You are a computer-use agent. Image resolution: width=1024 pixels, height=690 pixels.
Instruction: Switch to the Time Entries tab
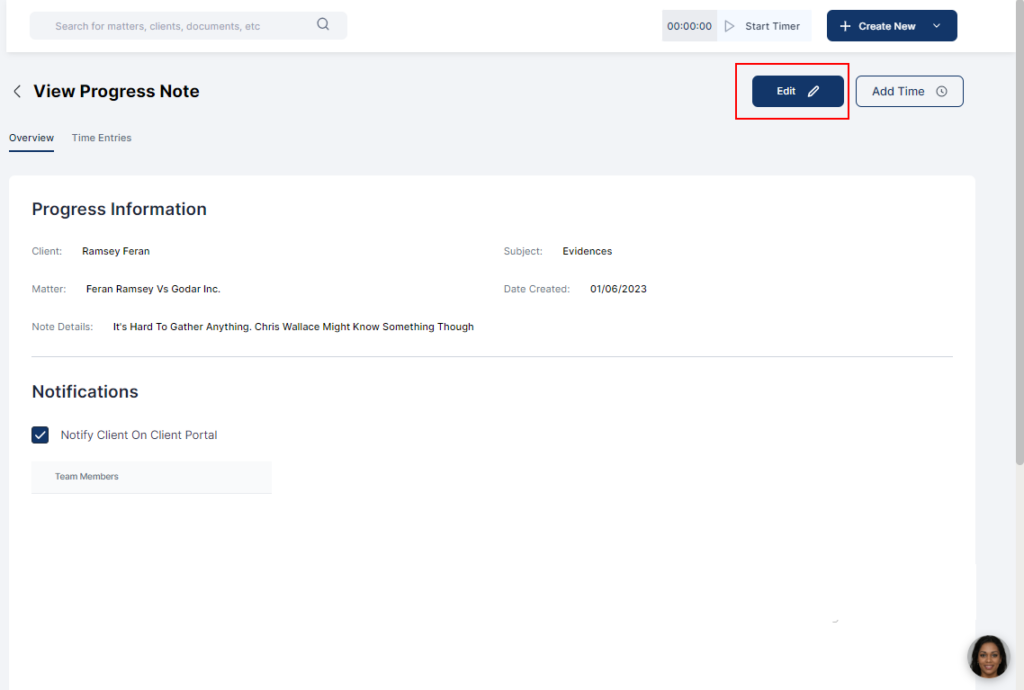(101, 138)
